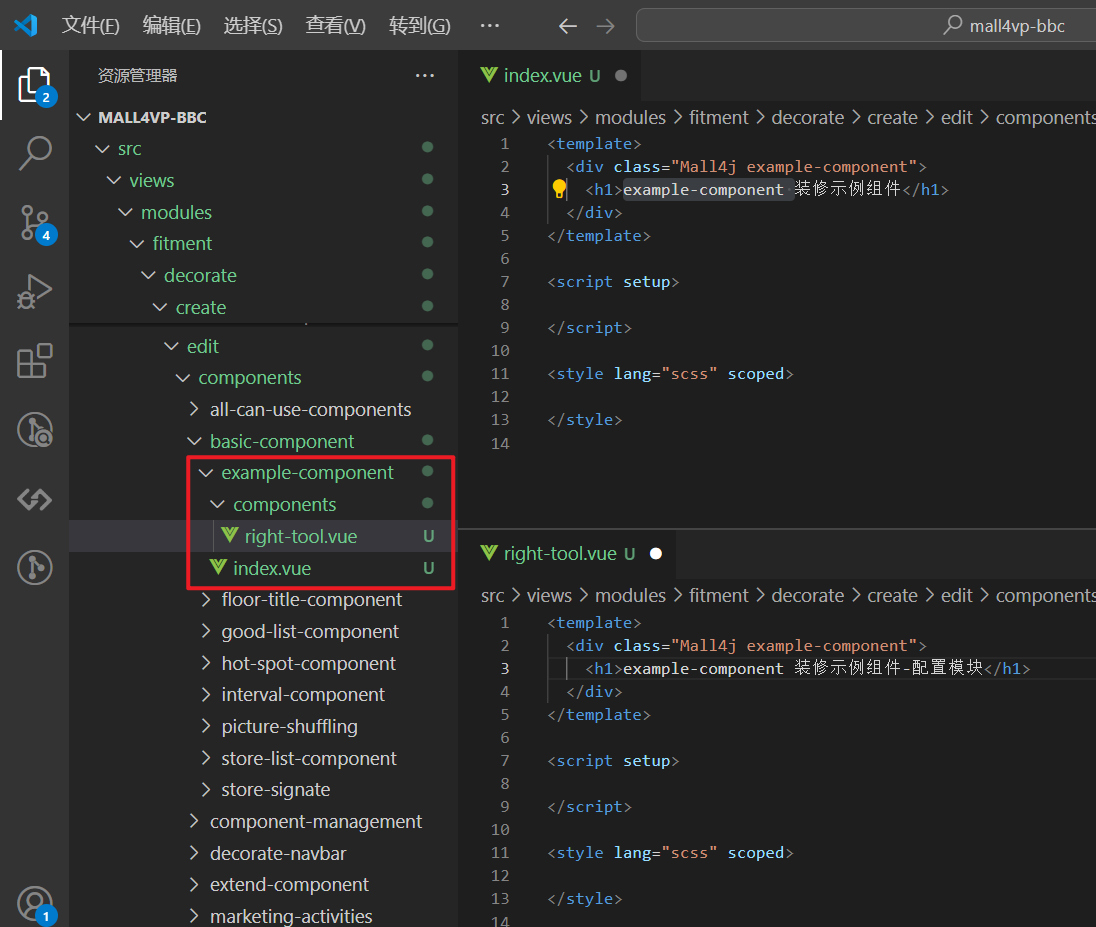
Task: Switch to the right-tool.vue editor tab
Action: coord(559,554)
